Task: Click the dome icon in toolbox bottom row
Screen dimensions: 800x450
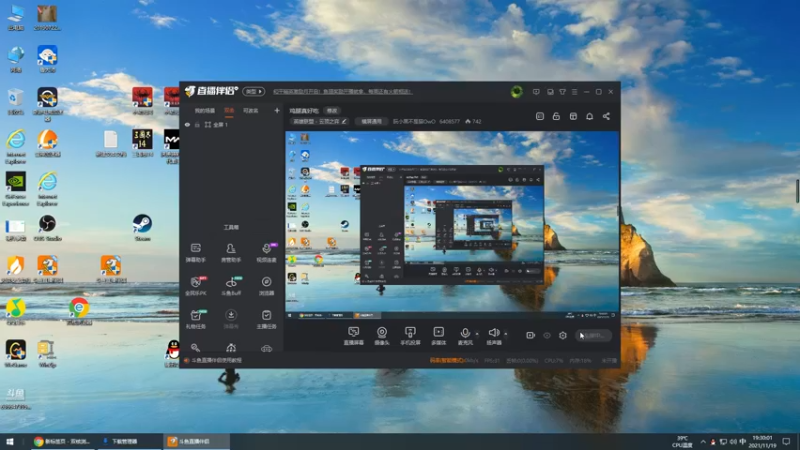Action: click(231, 348)
